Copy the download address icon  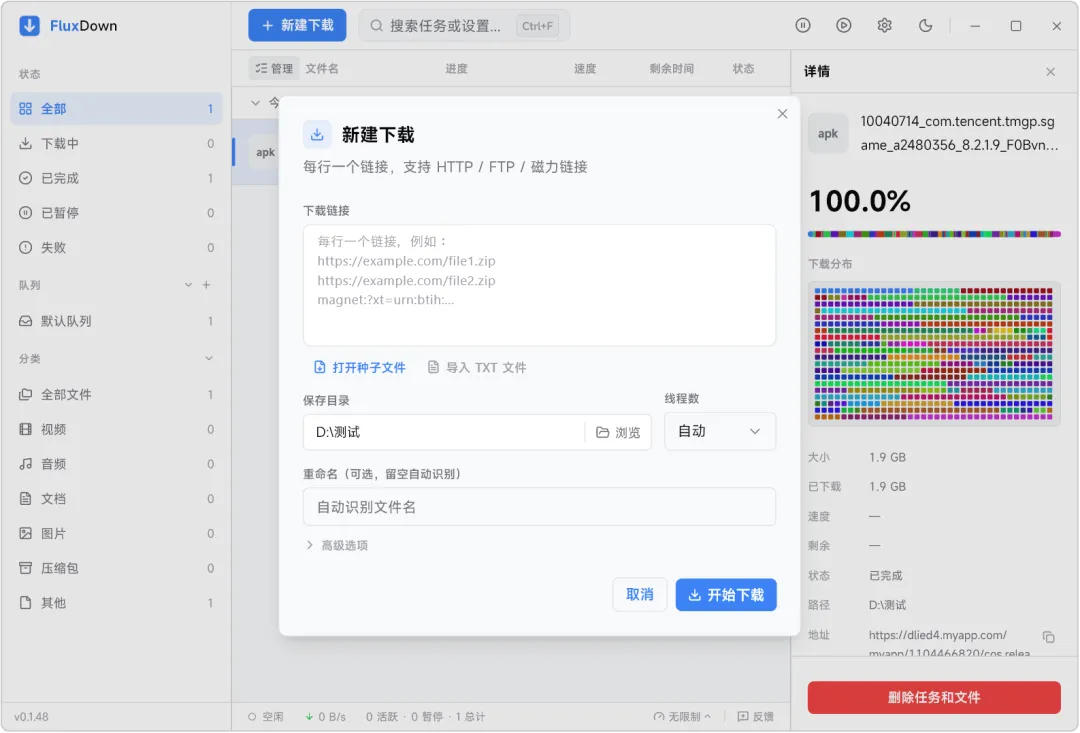point(1048,637)
